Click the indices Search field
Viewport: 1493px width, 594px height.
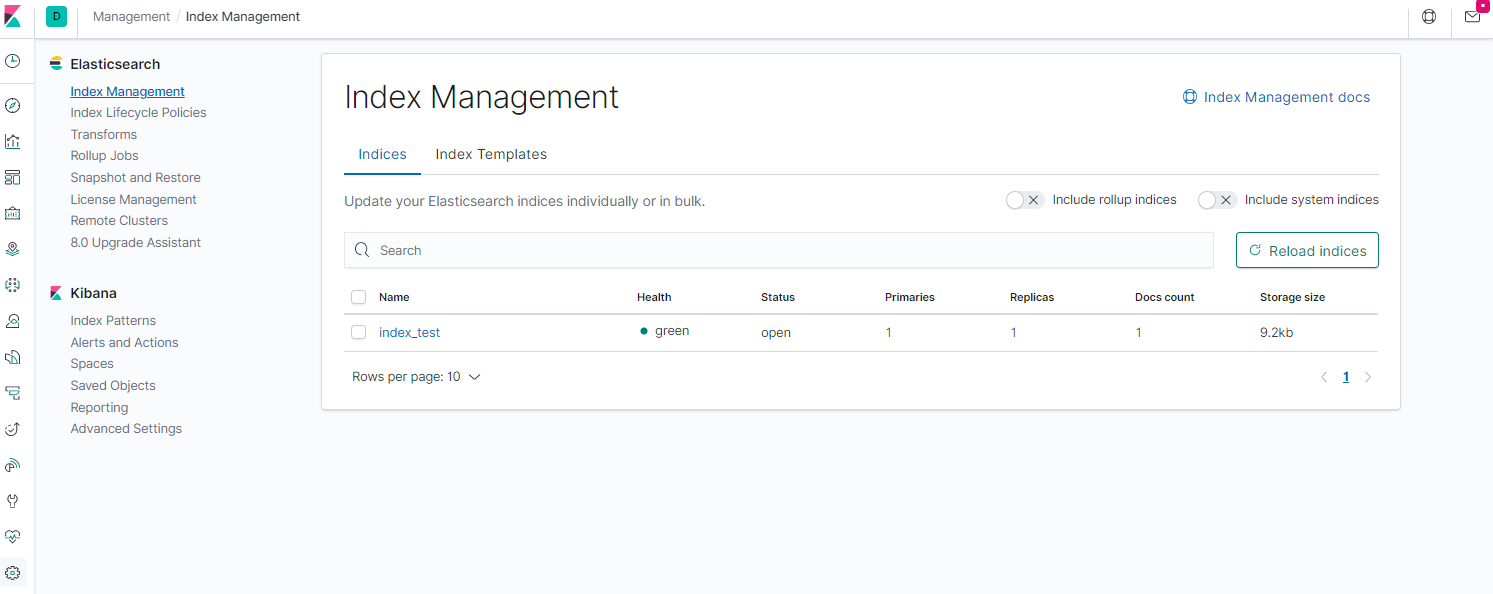(779, 250)
